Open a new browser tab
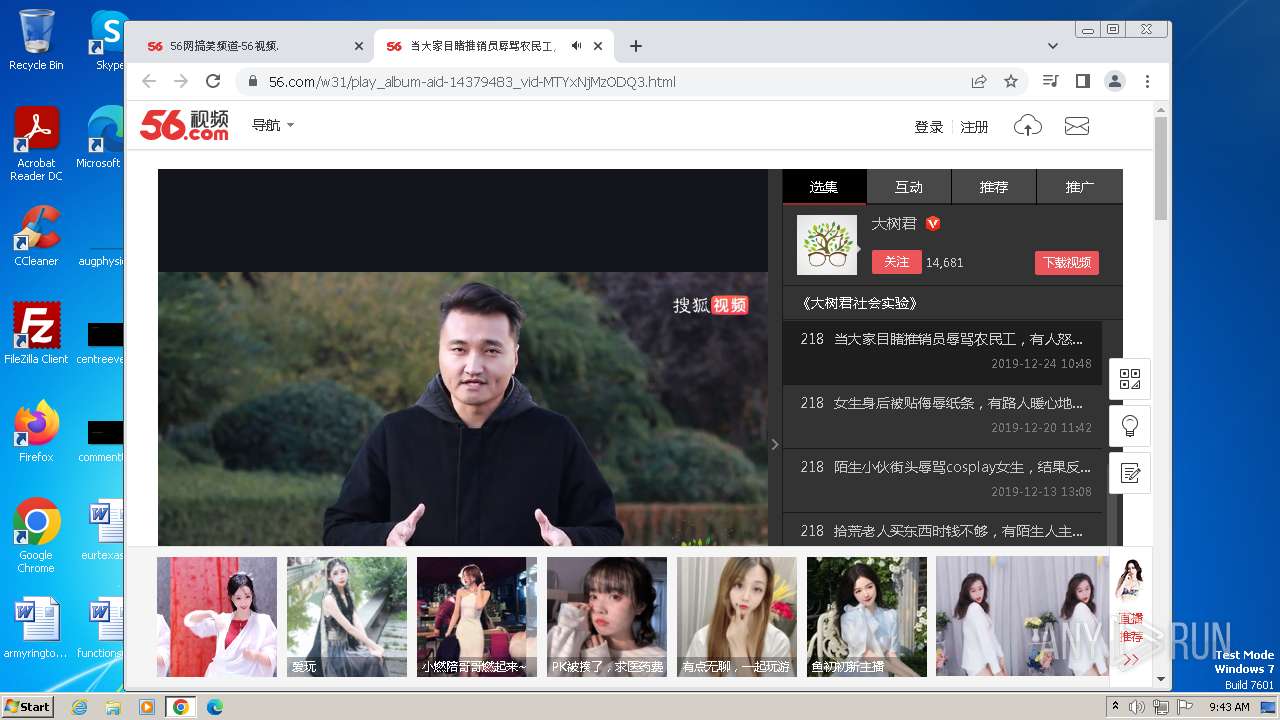This screenshot has width=1280, height=720. [x=635, y=46]
